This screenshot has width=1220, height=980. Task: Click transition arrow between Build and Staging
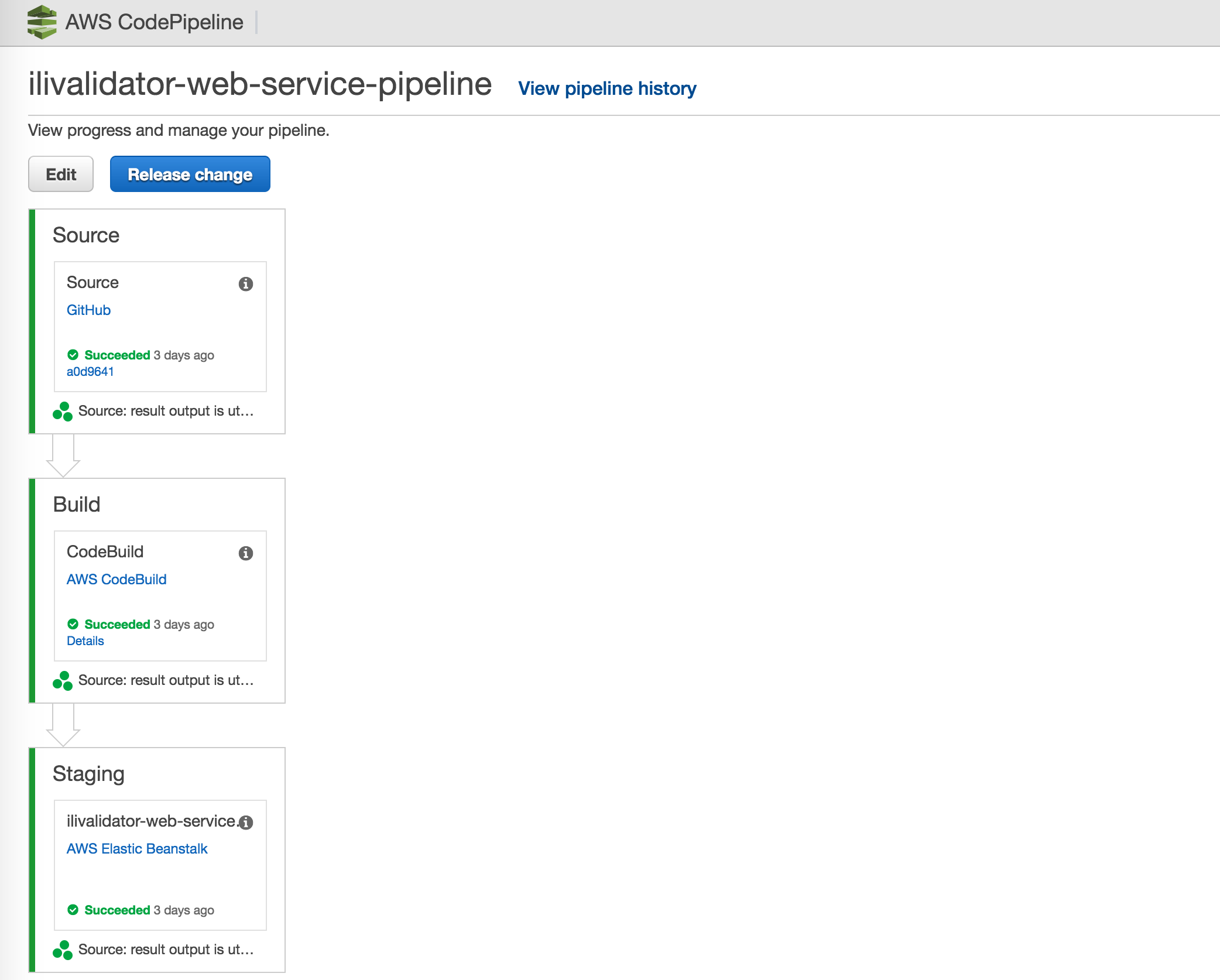coord(63,725)
